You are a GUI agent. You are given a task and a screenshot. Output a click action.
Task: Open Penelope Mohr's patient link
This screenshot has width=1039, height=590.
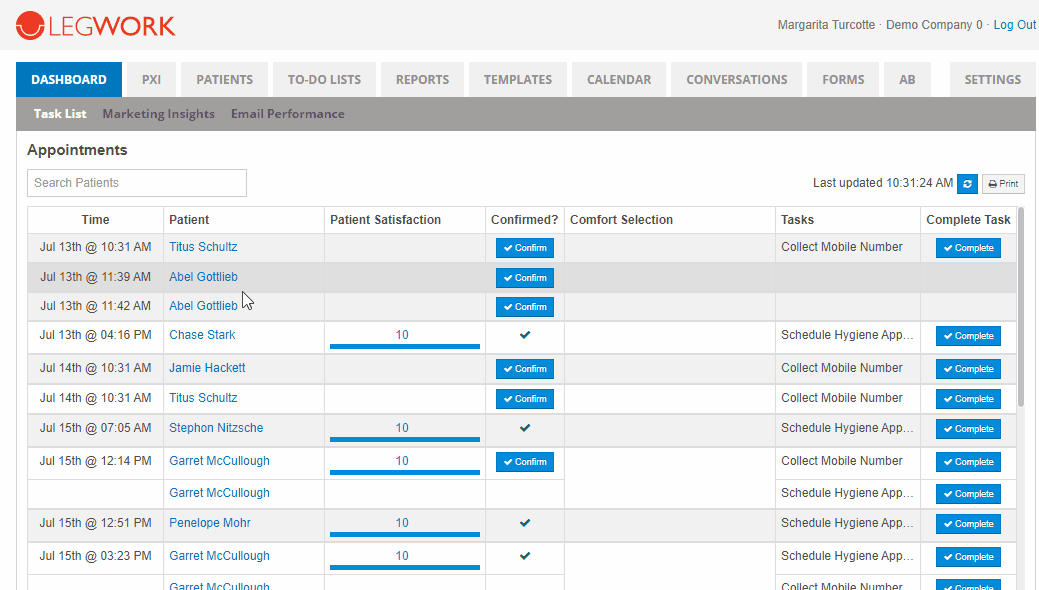click(210, 523)
